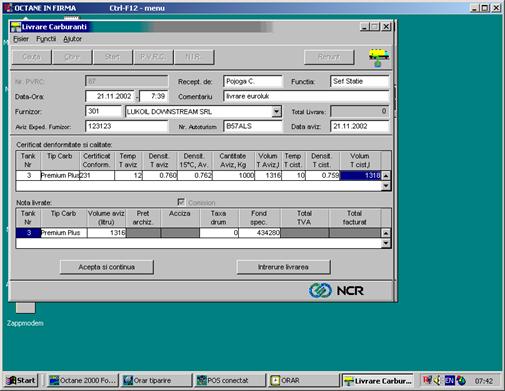The height and width of the screenshot is (391, 505).
Task: Click the Windows Start button
Action: tap(21, 380)
